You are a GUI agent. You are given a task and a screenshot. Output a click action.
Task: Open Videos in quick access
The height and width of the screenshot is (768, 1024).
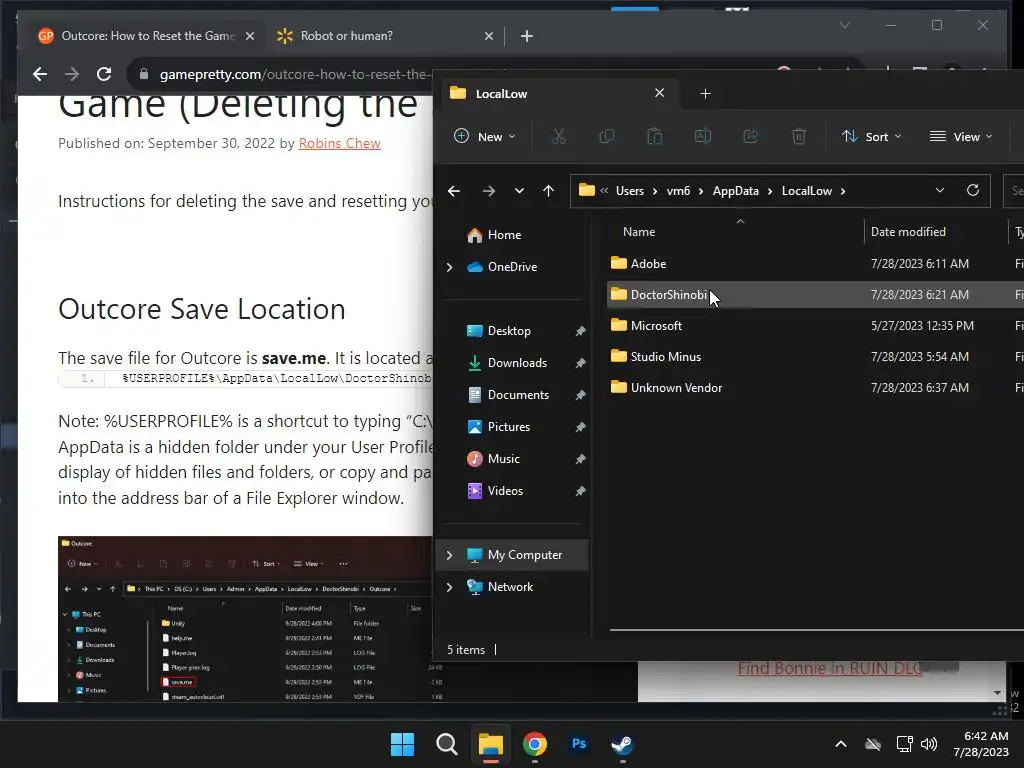(x=495, y=490)
